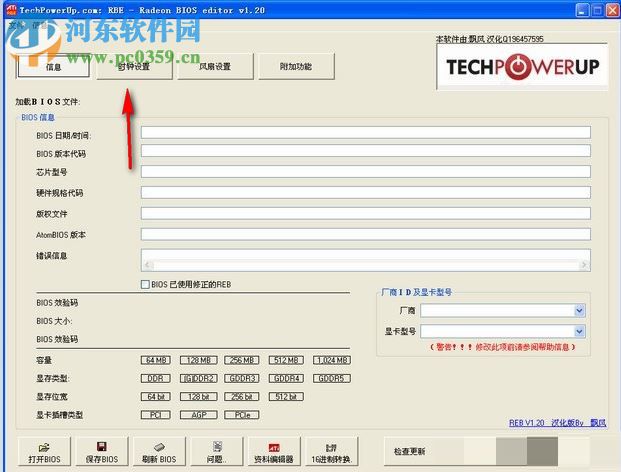621x472 pixels.
Task: Select the PCIe slot type indicator
Action: pos(242,415)
